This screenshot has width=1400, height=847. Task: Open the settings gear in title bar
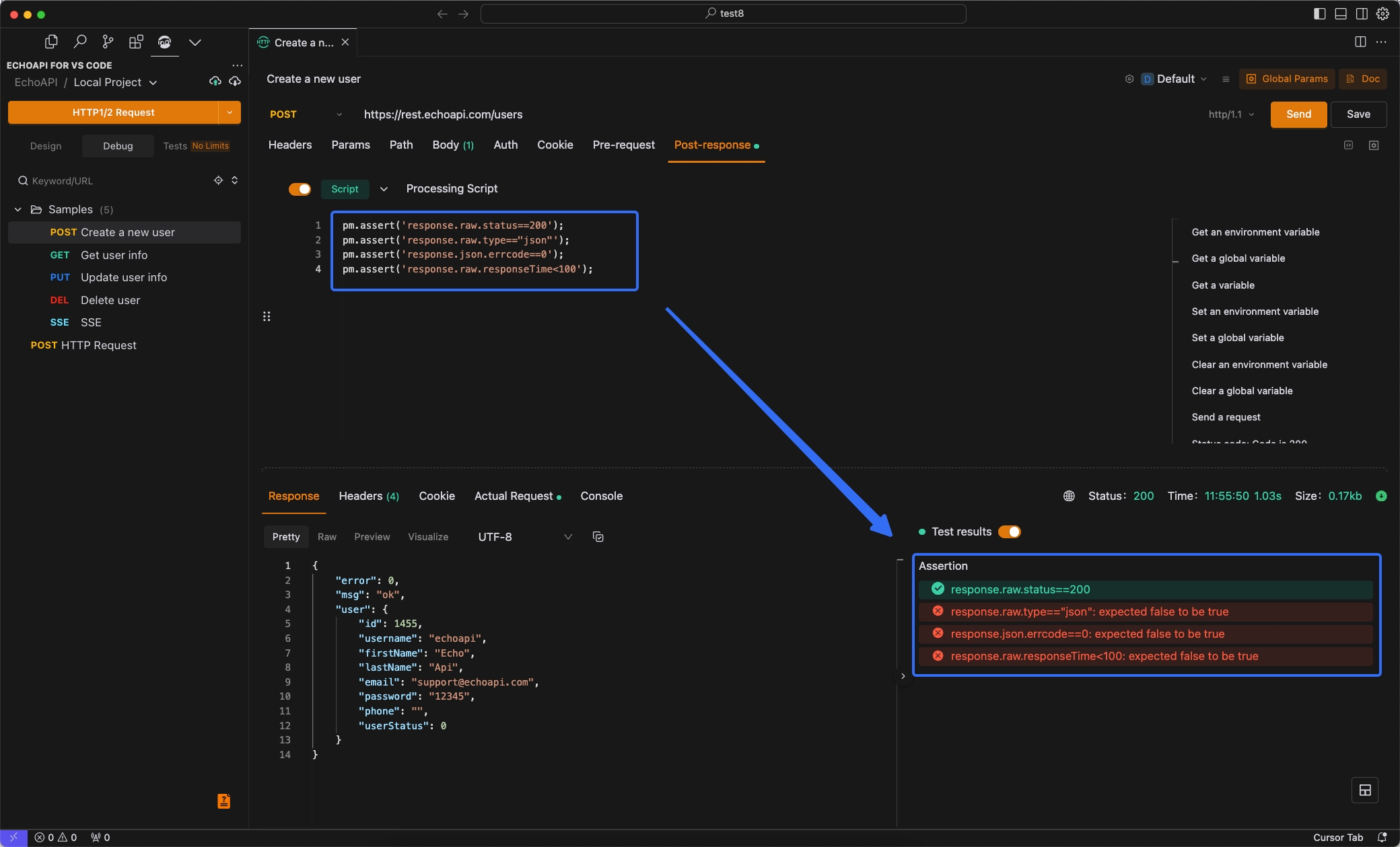pyautogui.click(x=1382, y=13)
